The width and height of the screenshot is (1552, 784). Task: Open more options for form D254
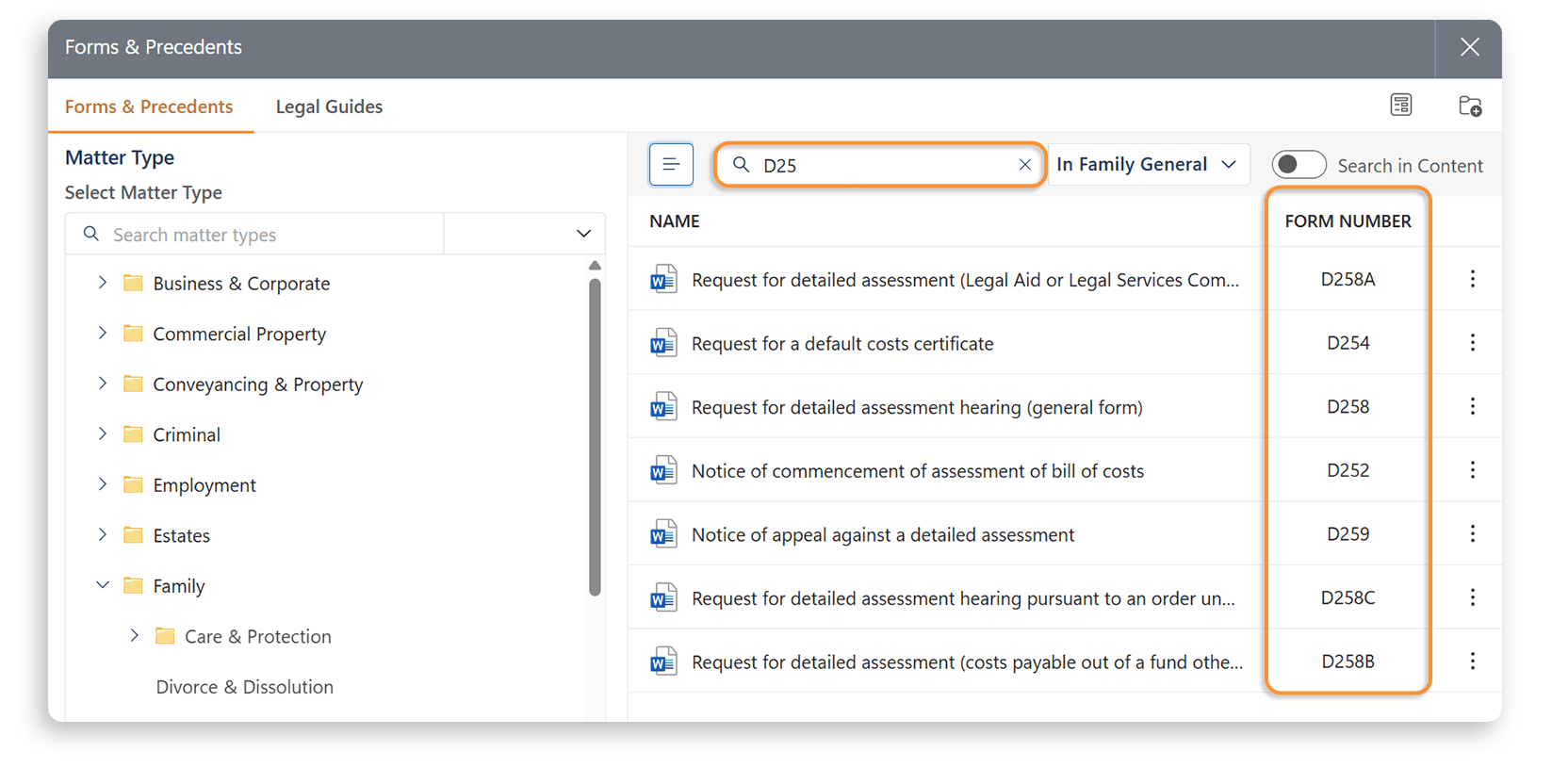pos(1472,343)
